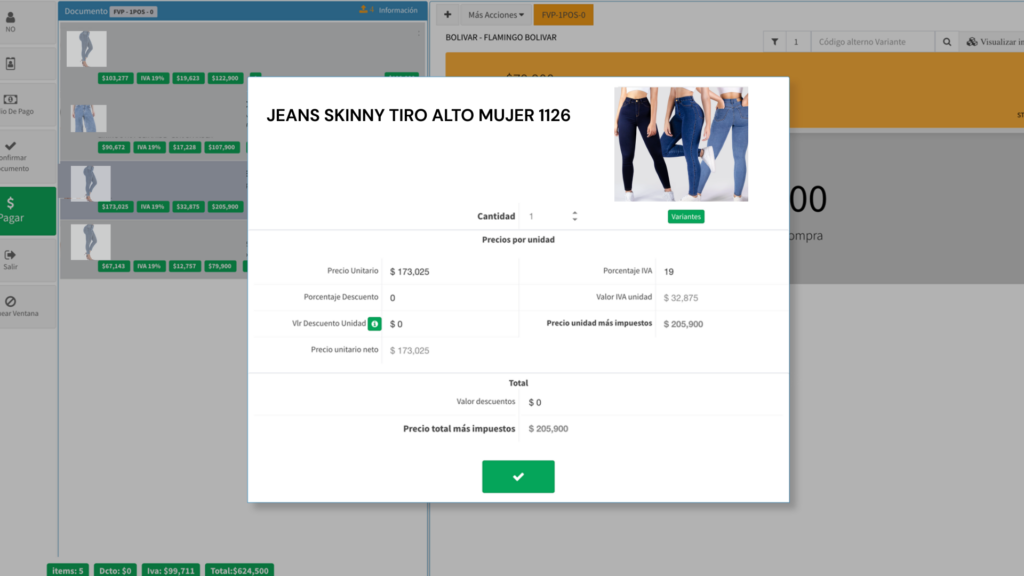This screenshot has width=1024, height=576.
Task: Open the Medio De Pago money icon
Action: pyautogui.click(x=10, y=99)
